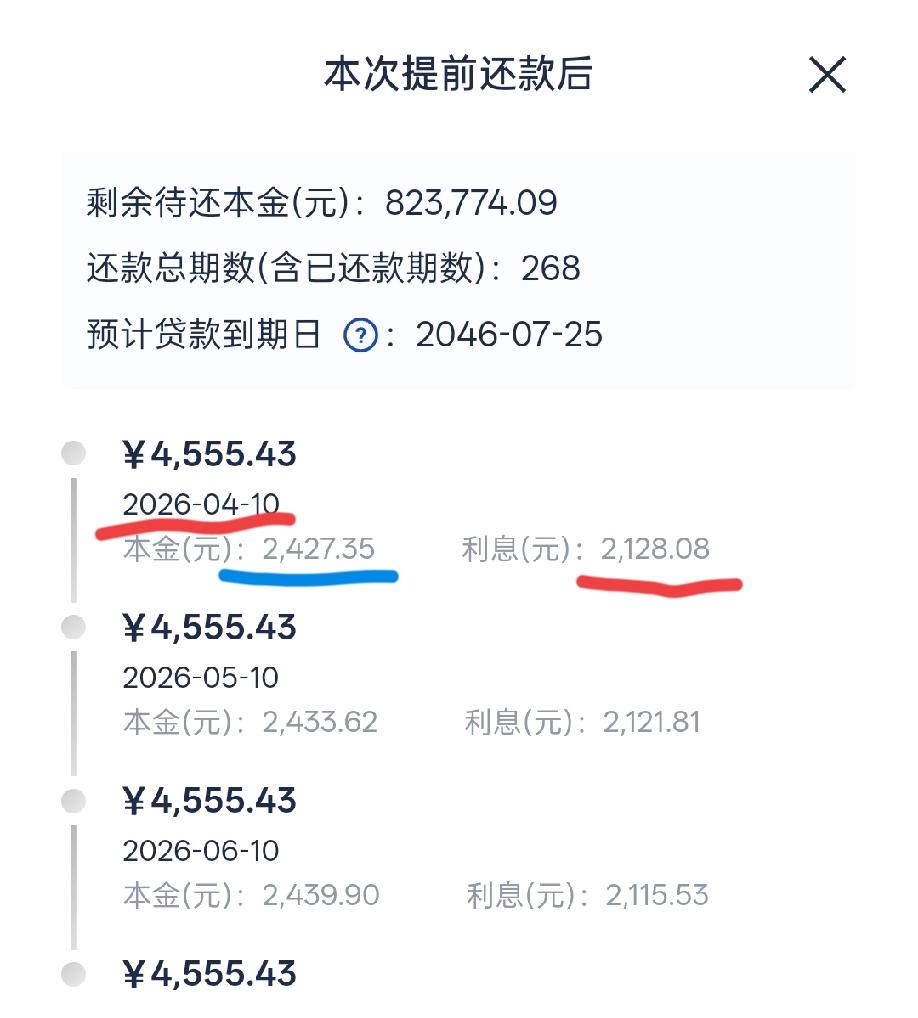Select the 2026-05-10 timeline dot

click(73, 627)
